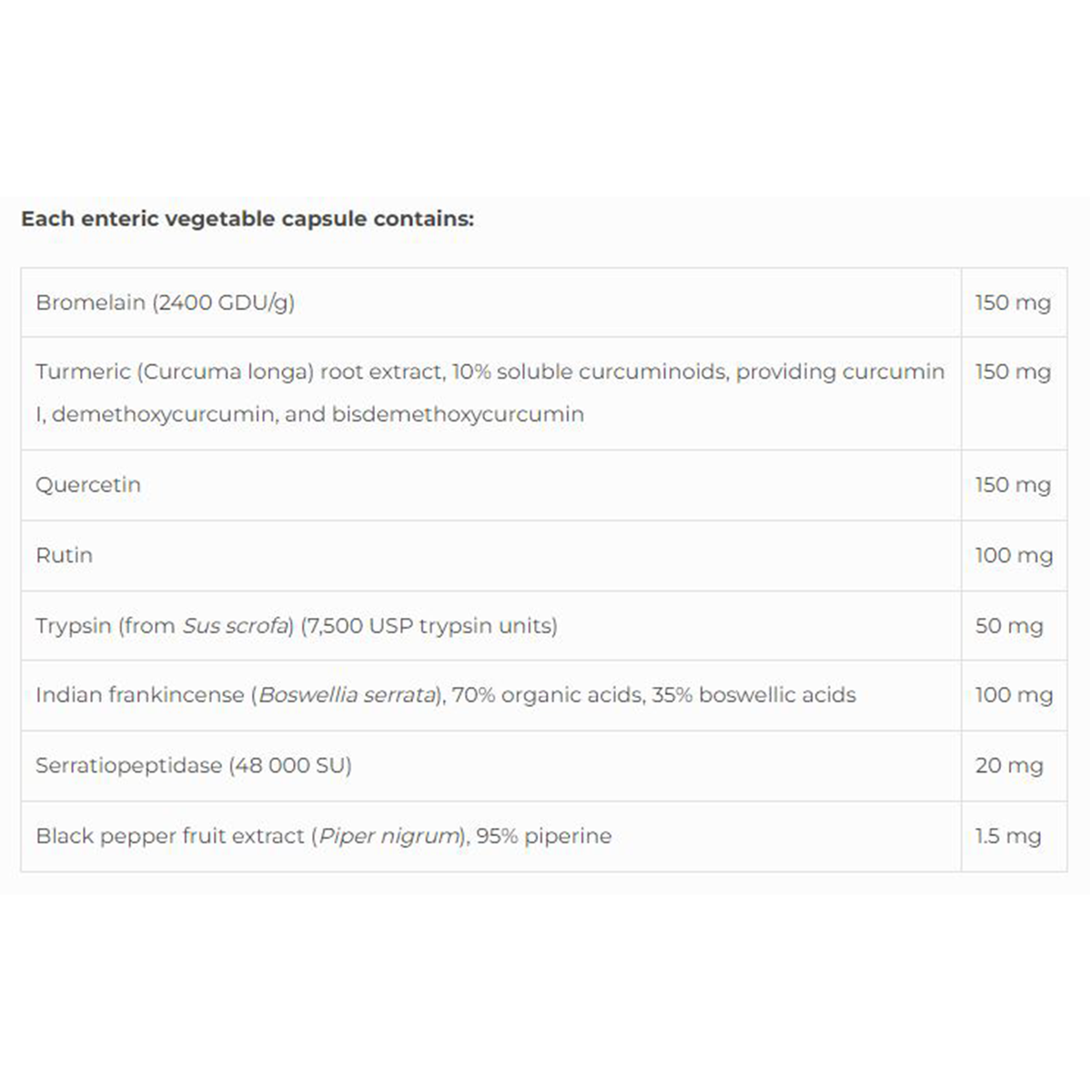Screen dimensions: 1092x1092
Task: Click the 'Each enteric vegetable capsule contains' heading
Action: click(x=247, y=219)
